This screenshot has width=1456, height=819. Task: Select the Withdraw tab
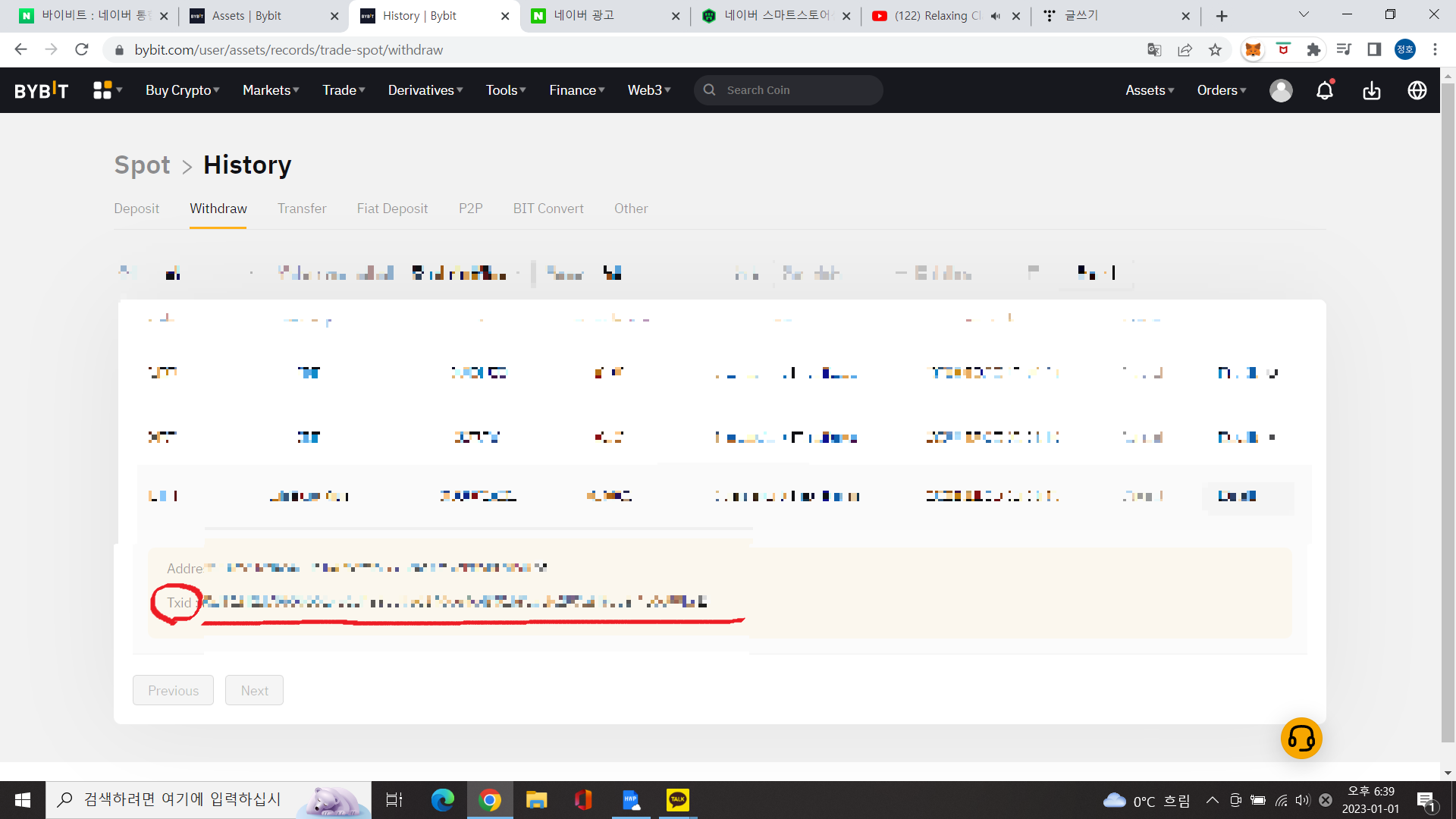pyautogui.click(x=218, y=208)
